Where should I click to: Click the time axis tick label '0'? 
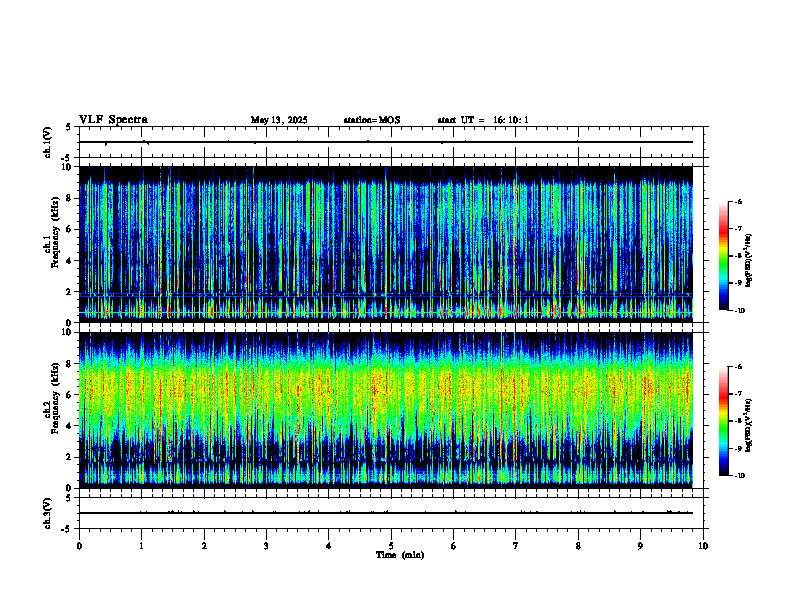coord(79,546)
